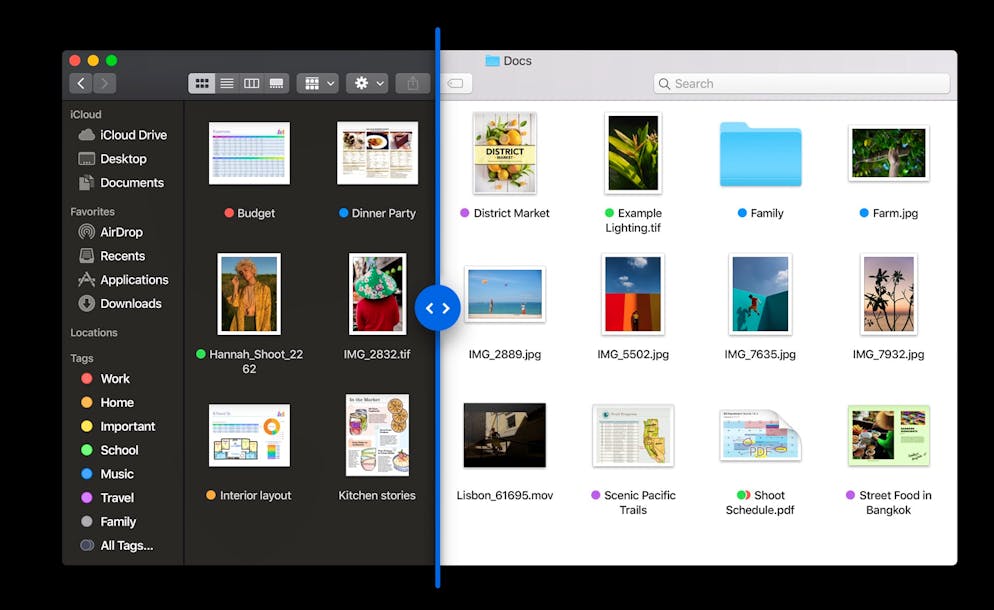
Task: Select Documents in the iCloud section
Action: [131, 183]
